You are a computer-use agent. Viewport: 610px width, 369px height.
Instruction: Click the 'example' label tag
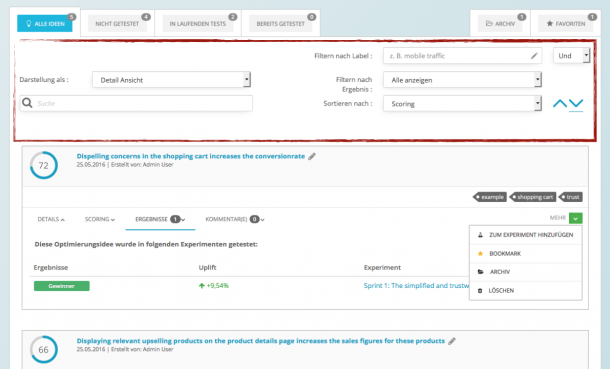coord(490,197)
